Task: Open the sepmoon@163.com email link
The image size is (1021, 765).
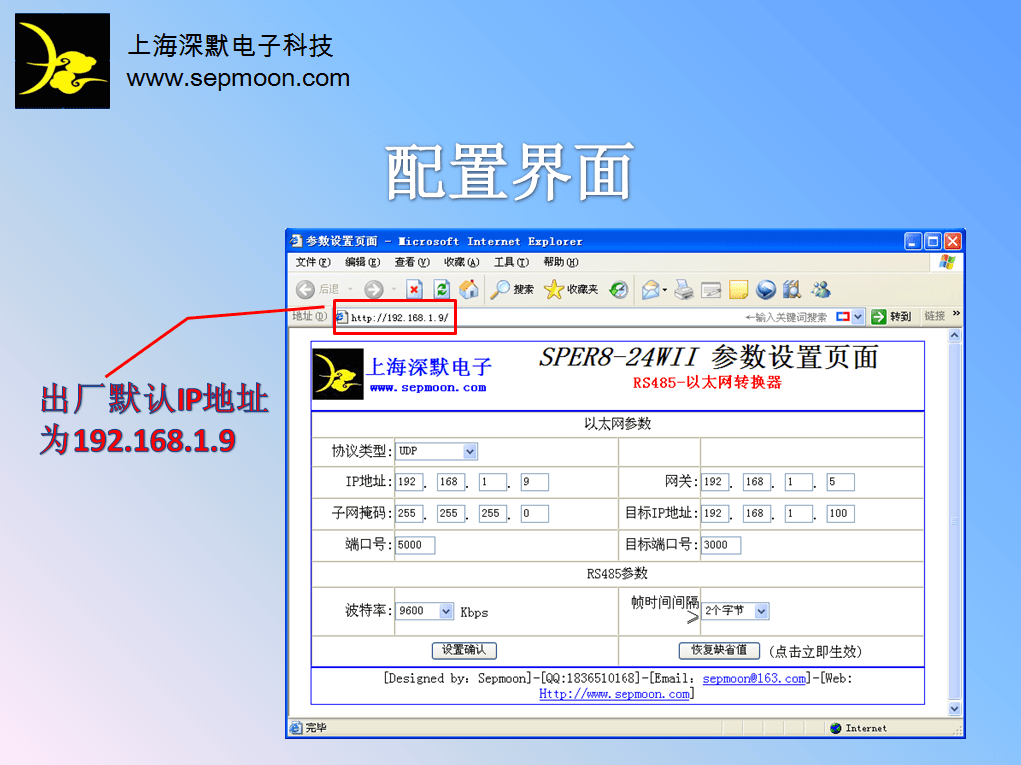Action: (754, 679)
